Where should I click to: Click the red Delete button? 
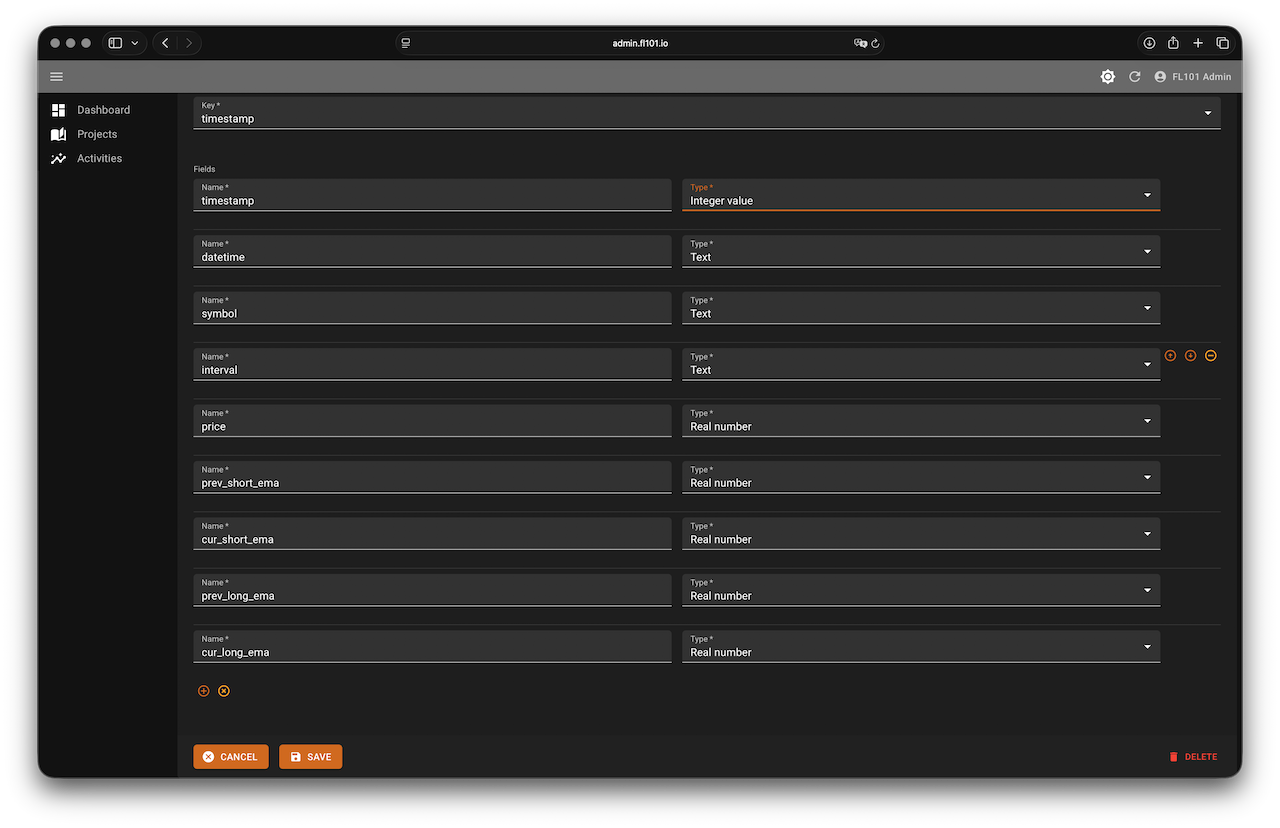[x=1193, y=757]
